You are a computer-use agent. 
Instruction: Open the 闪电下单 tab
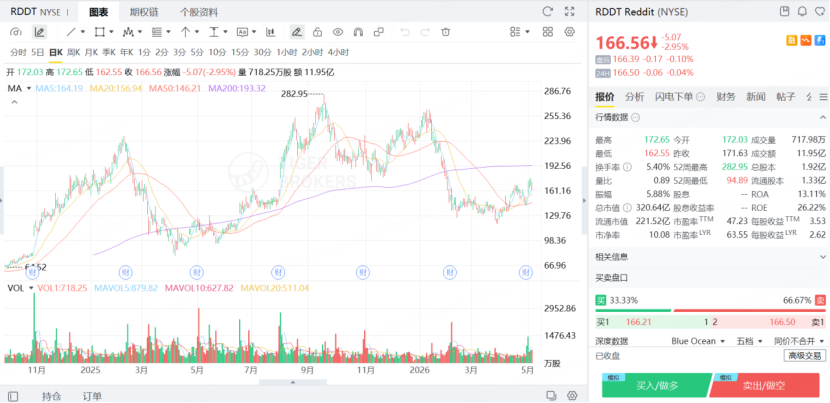[x=680, y=96]
